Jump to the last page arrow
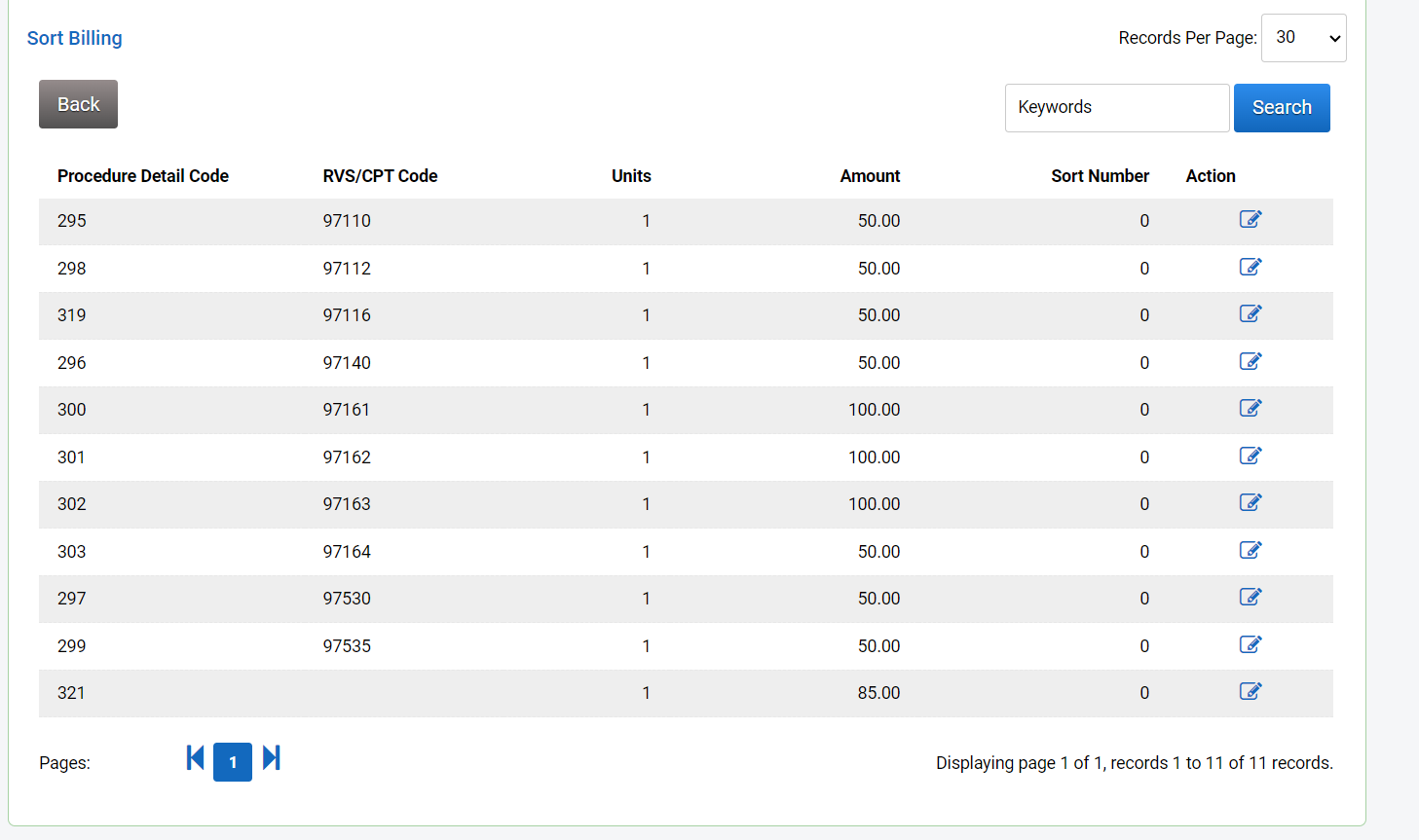The image size is (1419, 840). [x=272, y=758]
